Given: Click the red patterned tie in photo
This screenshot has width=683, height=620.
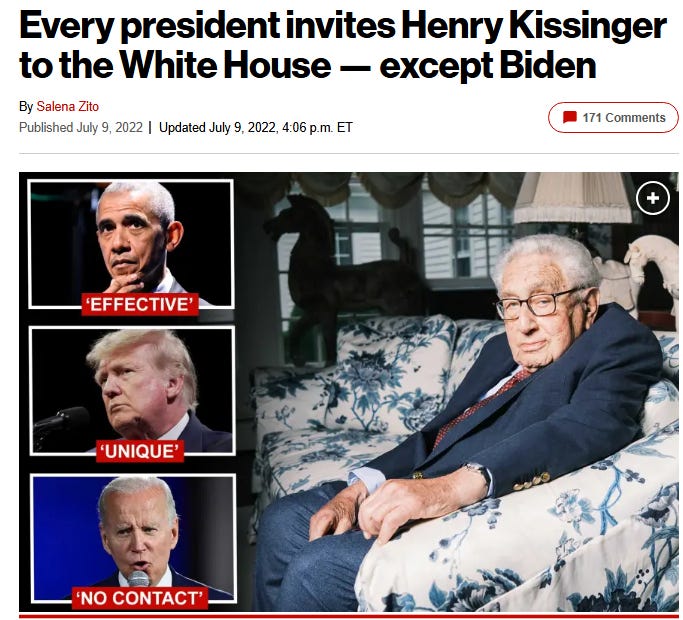Looking at the screenshot, I should [481, 405].
